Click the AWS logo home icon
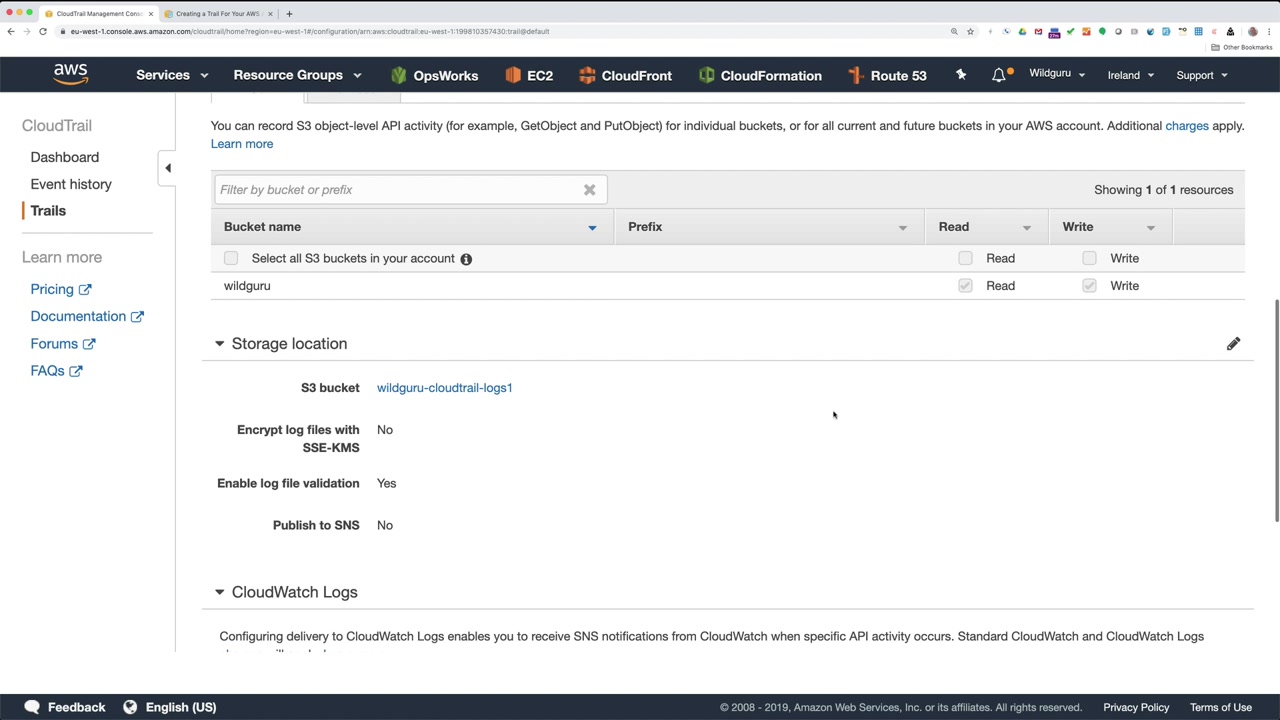 coord(70,75)
